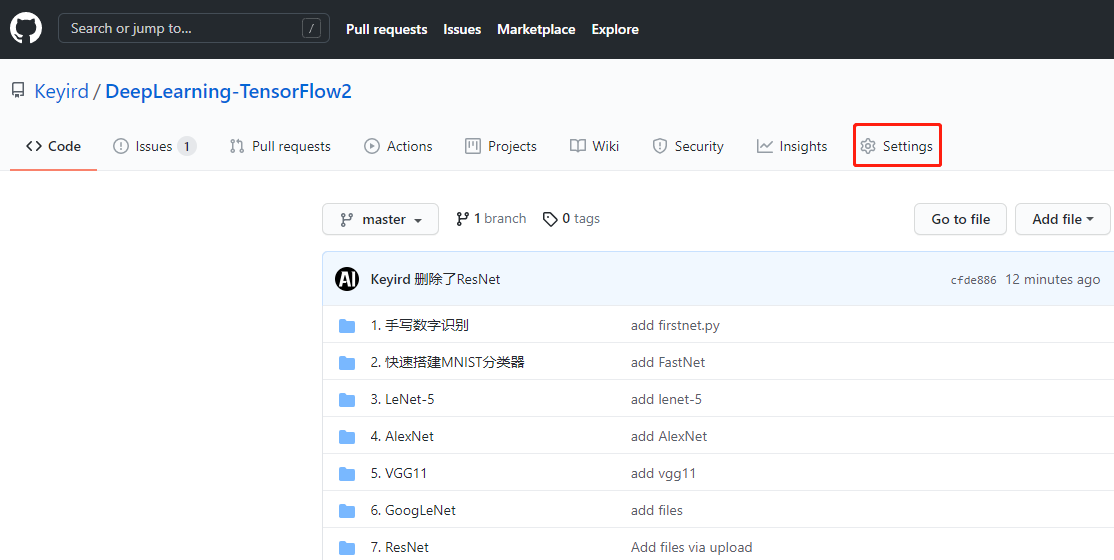Open the repository Pull requests tab

coord(280,146)
